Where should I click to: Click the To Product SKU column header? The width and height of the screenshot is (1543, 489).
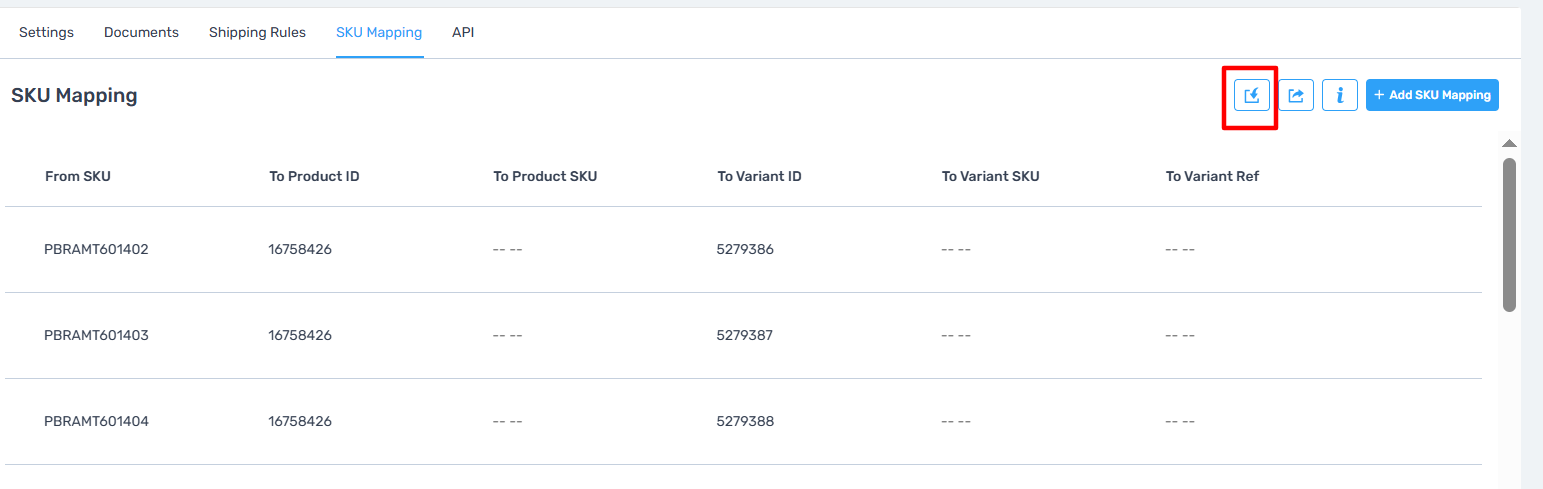[545, 176]
